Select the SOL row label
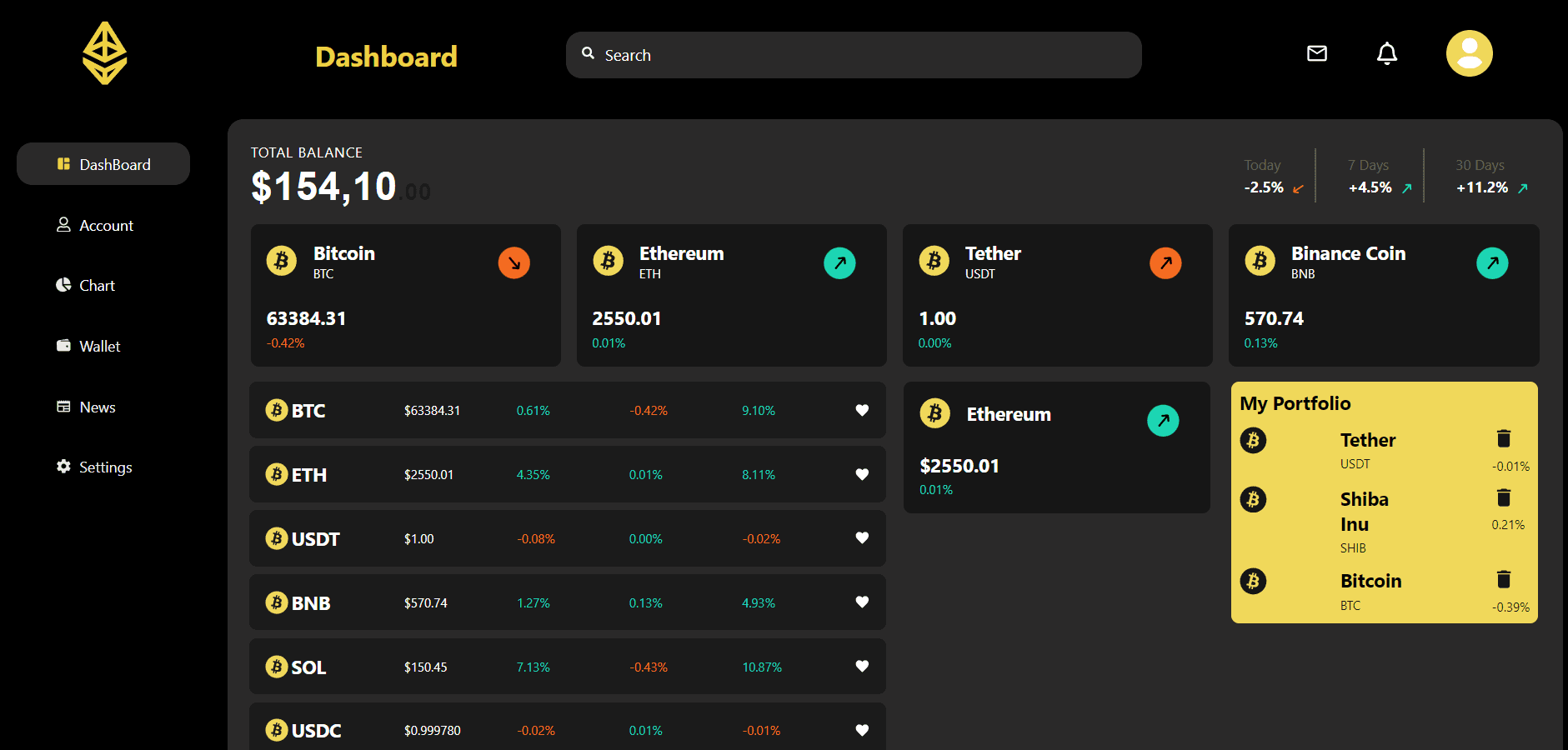 pyautogui.click(x=308, y=667)
